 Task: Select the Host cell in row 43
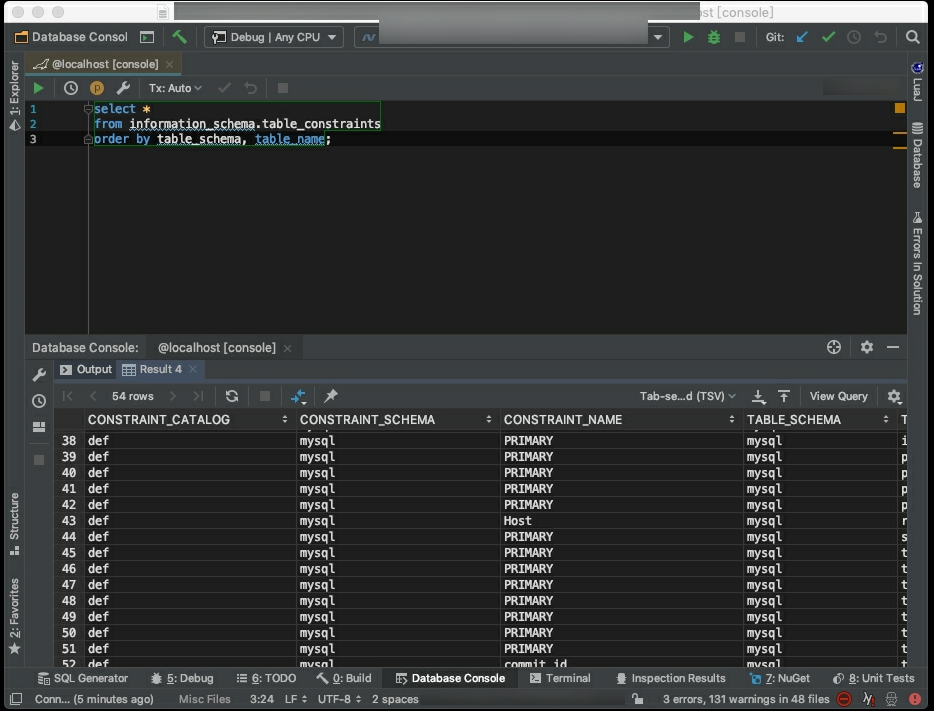[621, 521]
